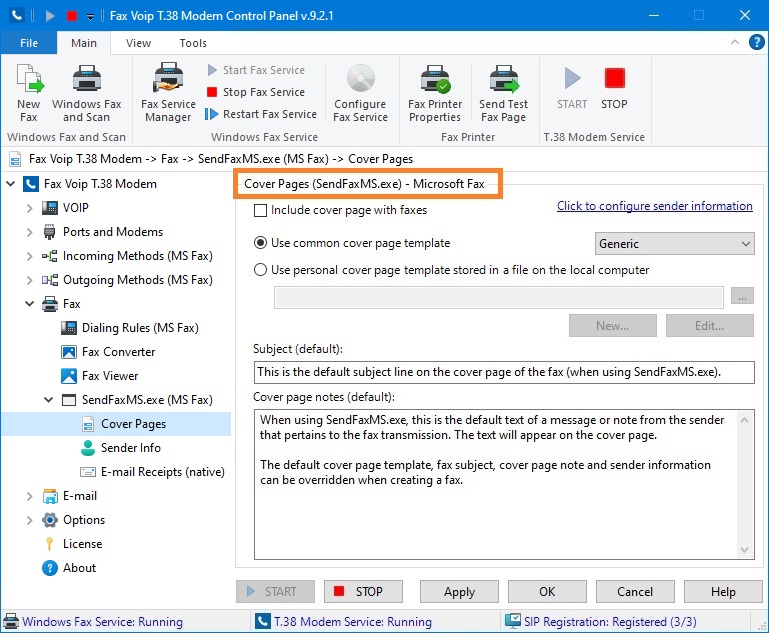Switch to the Main ribbon tab

click(84, 43)
